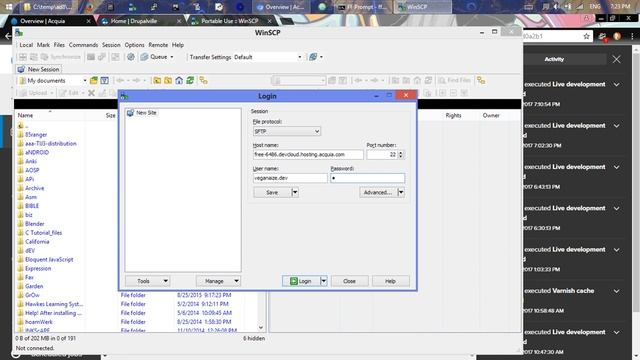Open the Preferences gear icon in WinSCP toolbar

click(131, 57)
